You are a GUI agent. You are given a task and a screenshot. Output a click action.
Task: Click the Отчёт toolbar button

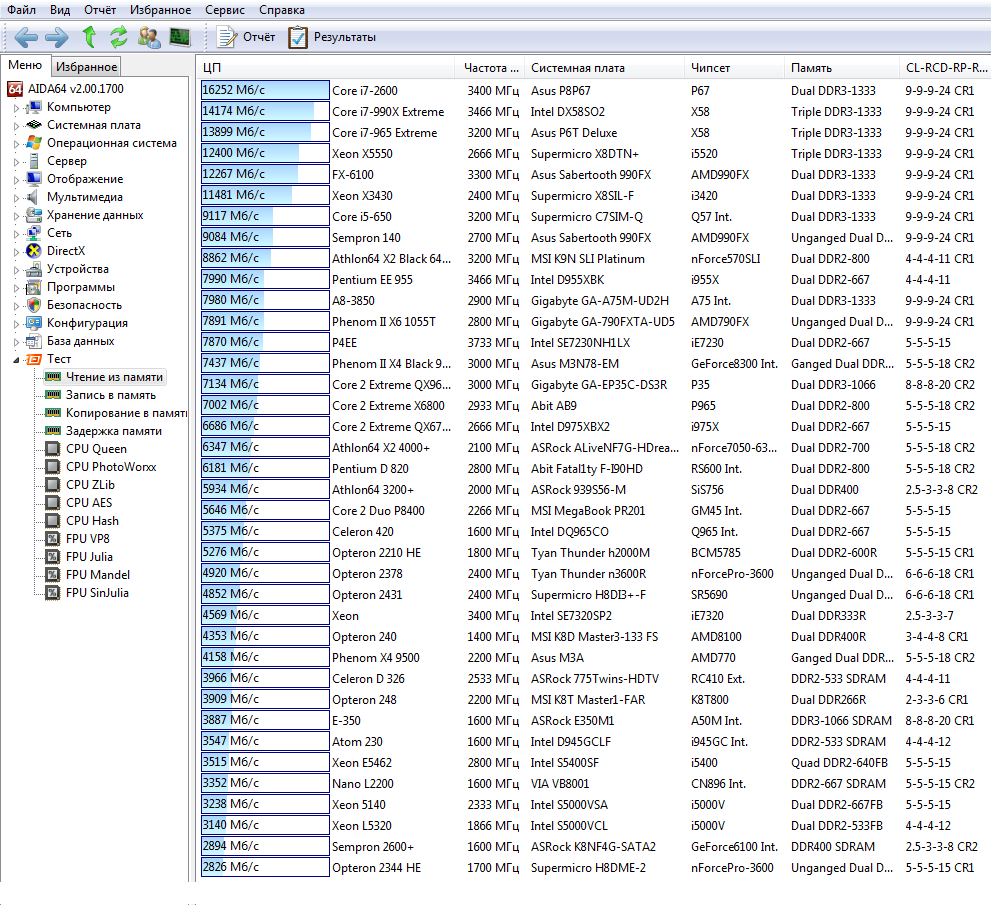coord(246,37)
